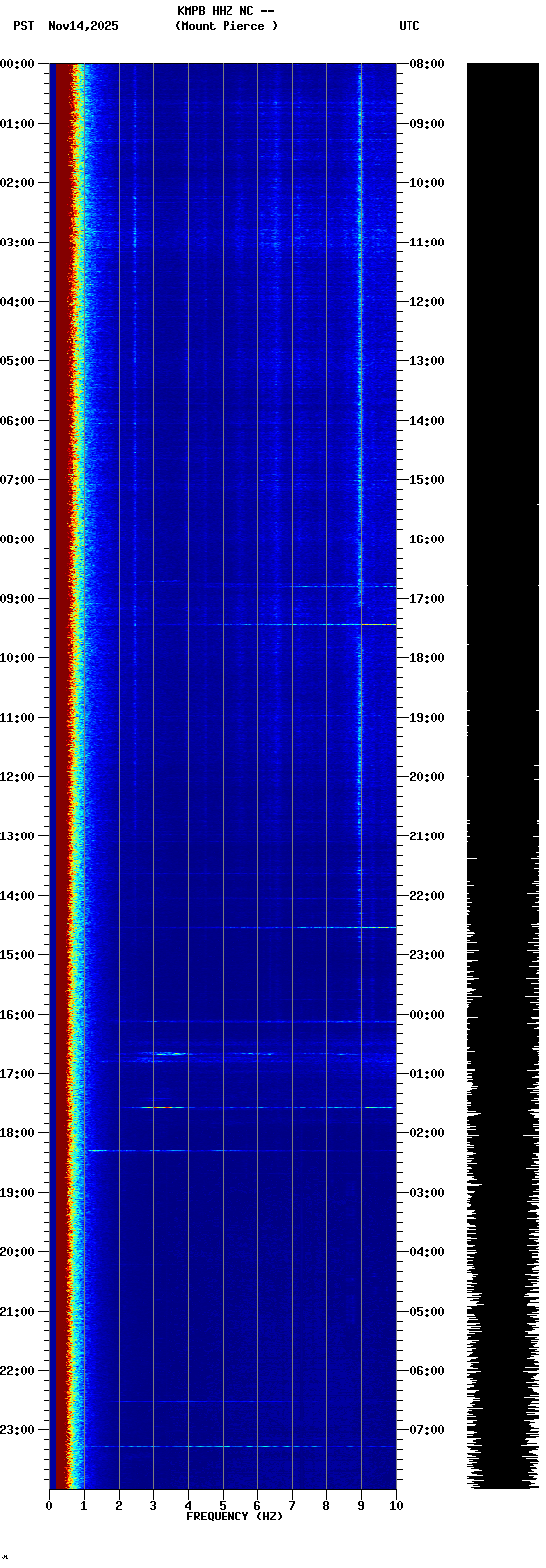The height and width of the screenshot is (1568, 546).
Task: Click the frequency axis '0' tick label
Action: 49,1506
